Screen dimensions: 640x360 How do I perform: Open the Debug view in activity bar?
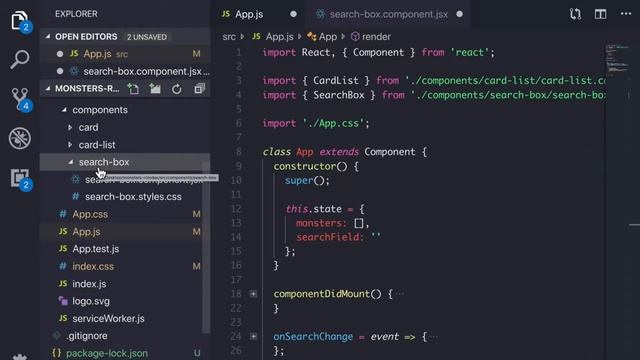point(20,138)
